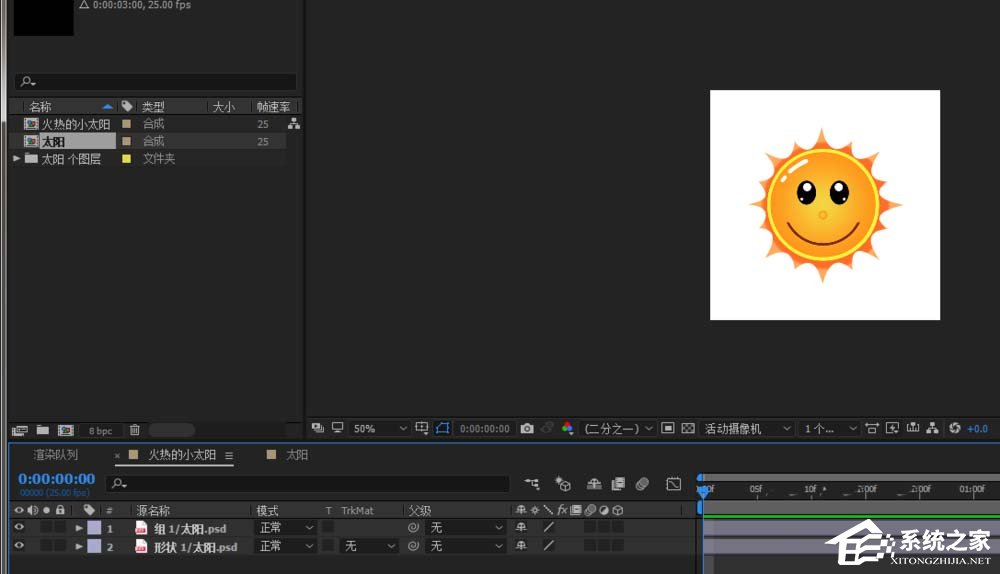
Task: Reset exposure in the viewer
Action: tap(954, 428)
